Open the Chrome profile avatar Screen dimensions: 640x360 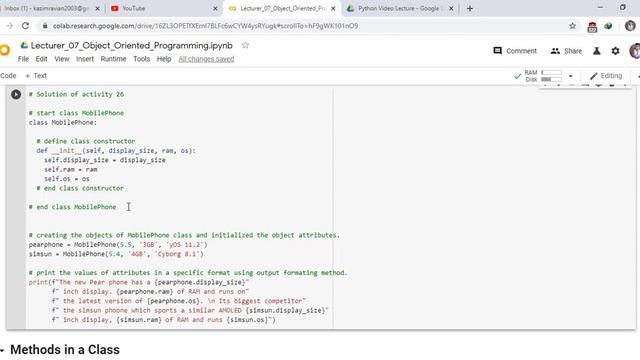pos(630,26)
